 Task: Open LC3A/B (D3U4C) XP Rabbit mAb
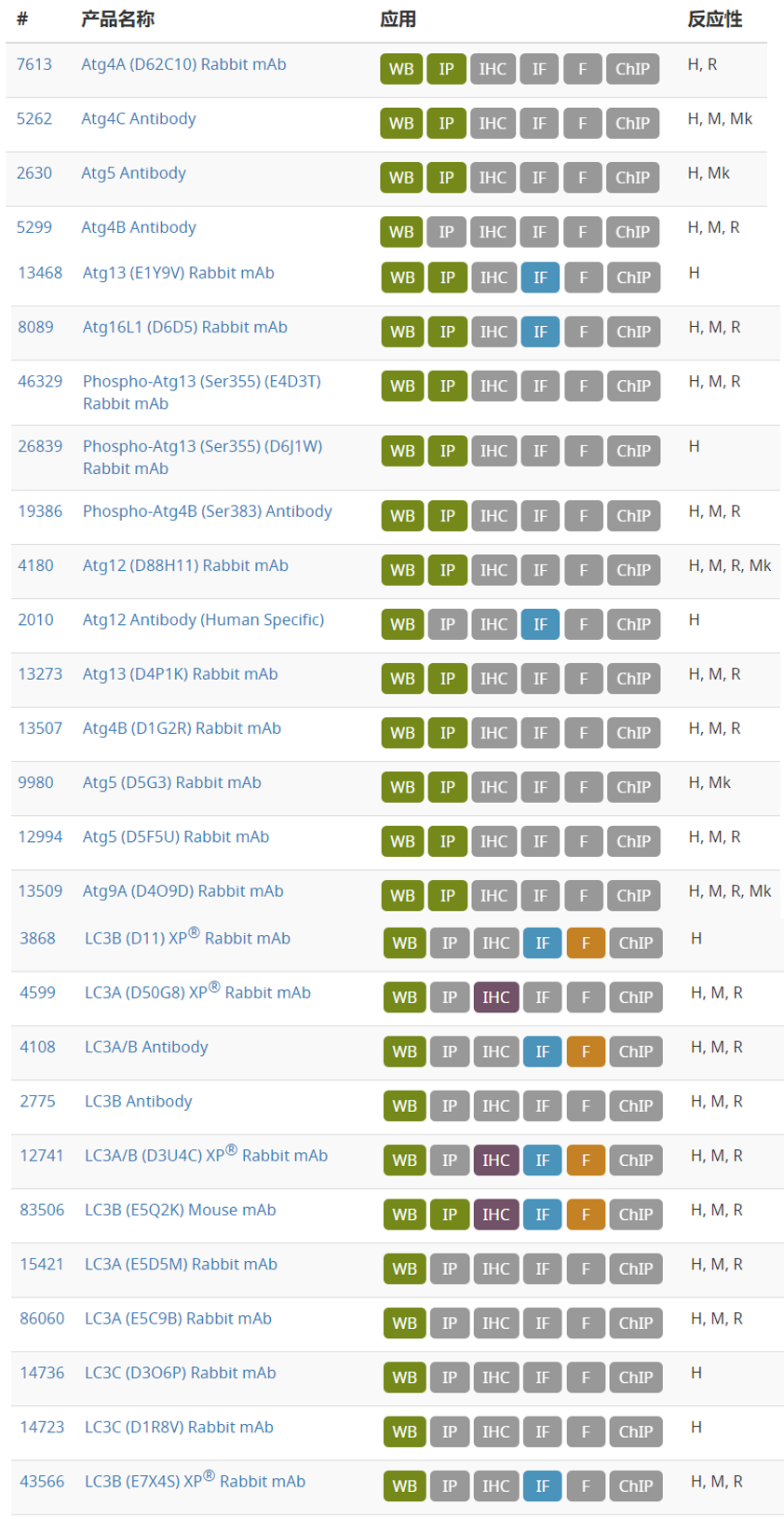pyautogui.click(x=206, y=1154)
